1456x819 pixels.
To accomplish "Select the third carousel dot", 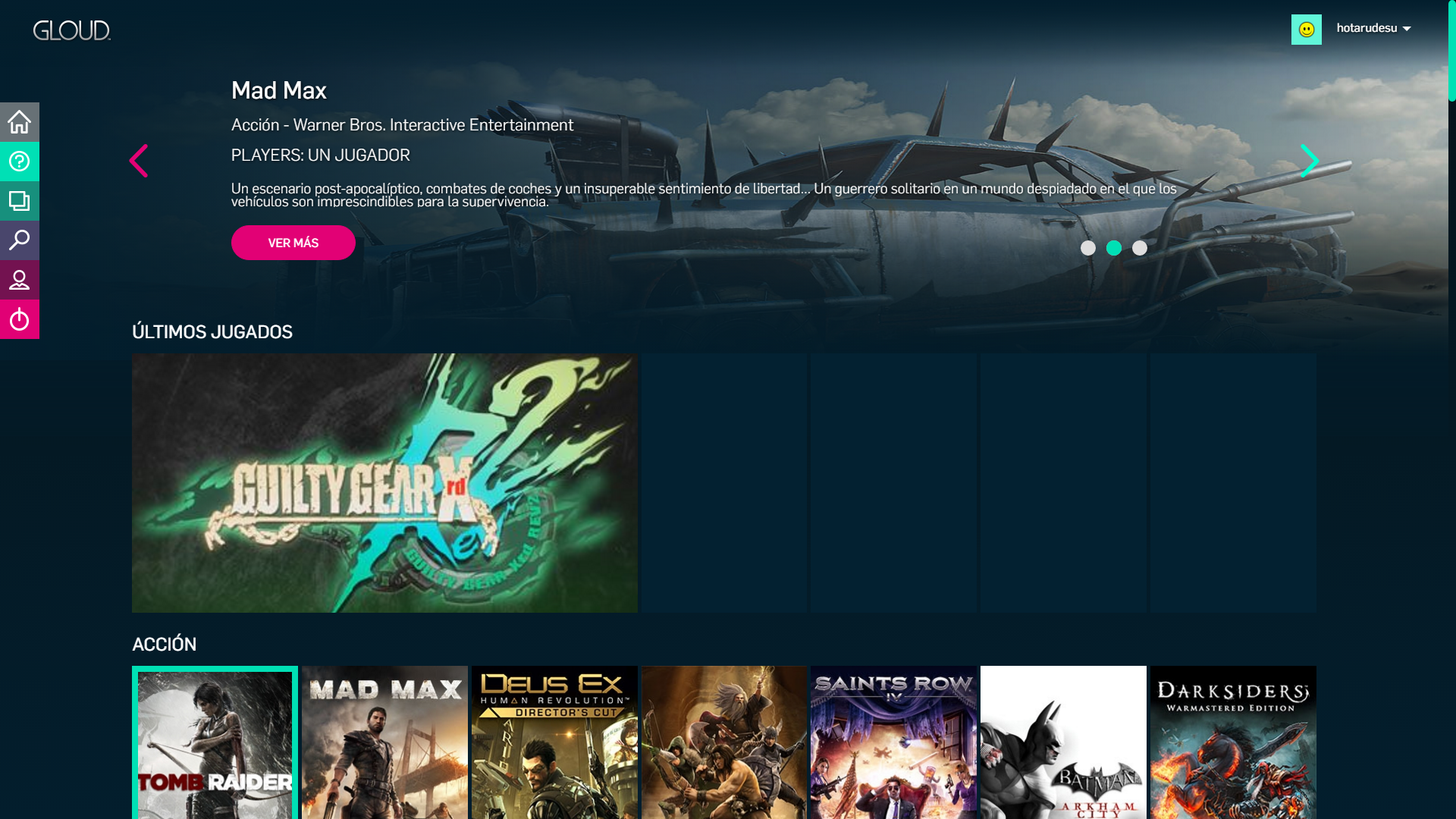I will coord(1139,248).
